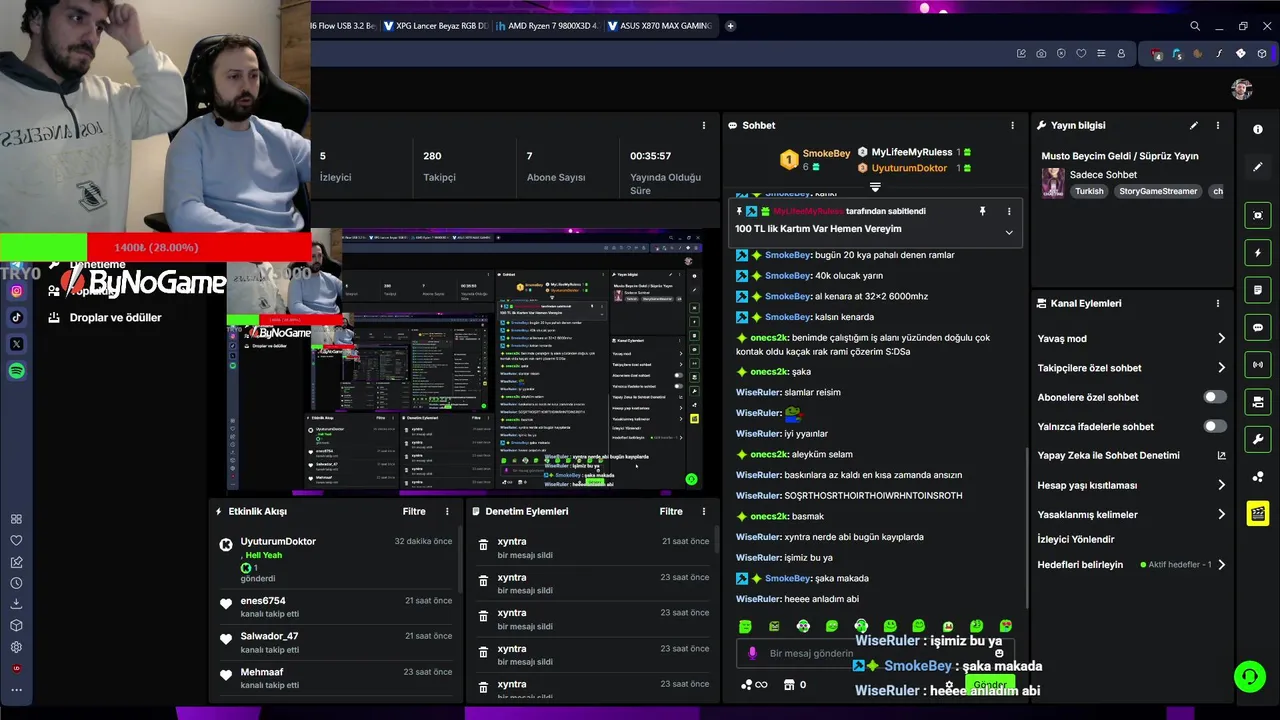Screen dimensions: 1280x720
Task: Click the ad blocker shield icon
Action: (x=1061, y=54)
